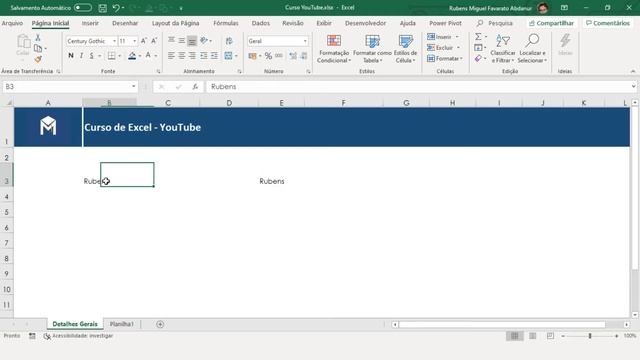
Task: Toggle italic (I) formatting
Action: (x=81, y=56)
